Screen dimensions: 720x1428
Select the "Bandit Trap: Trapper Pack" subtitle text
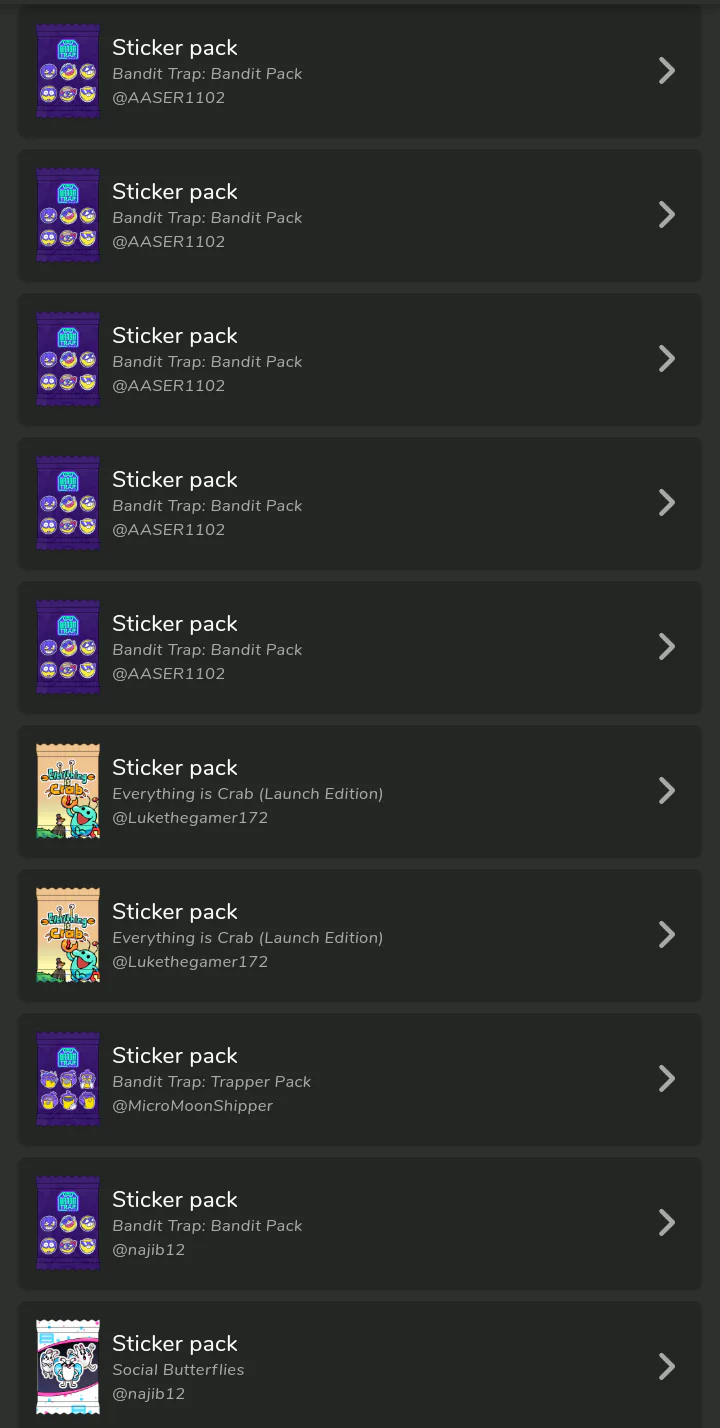pos(211,1082)
